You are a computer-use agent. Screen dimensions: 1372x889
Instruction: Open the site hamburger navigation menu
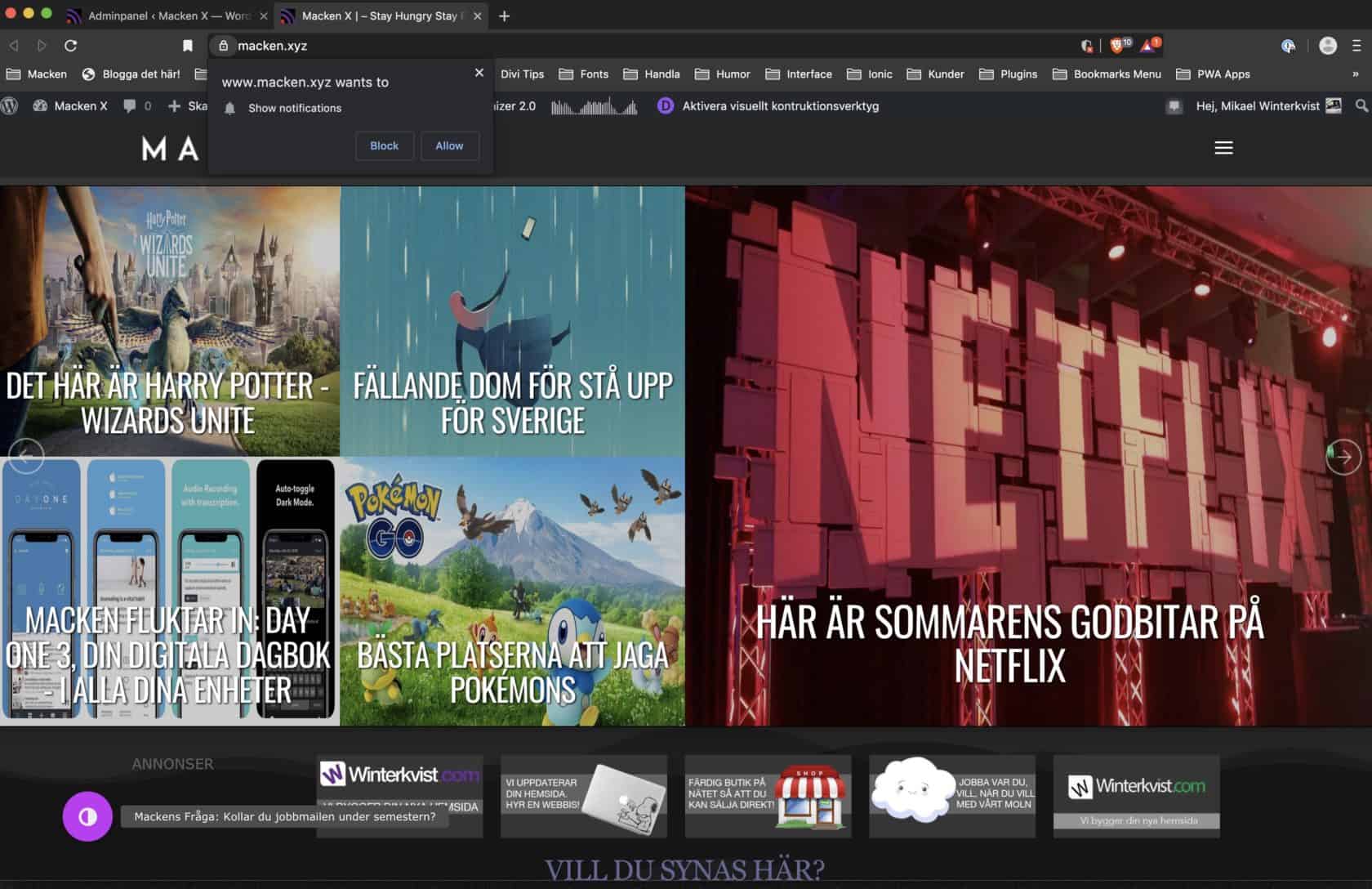[x=1223, y=148]
